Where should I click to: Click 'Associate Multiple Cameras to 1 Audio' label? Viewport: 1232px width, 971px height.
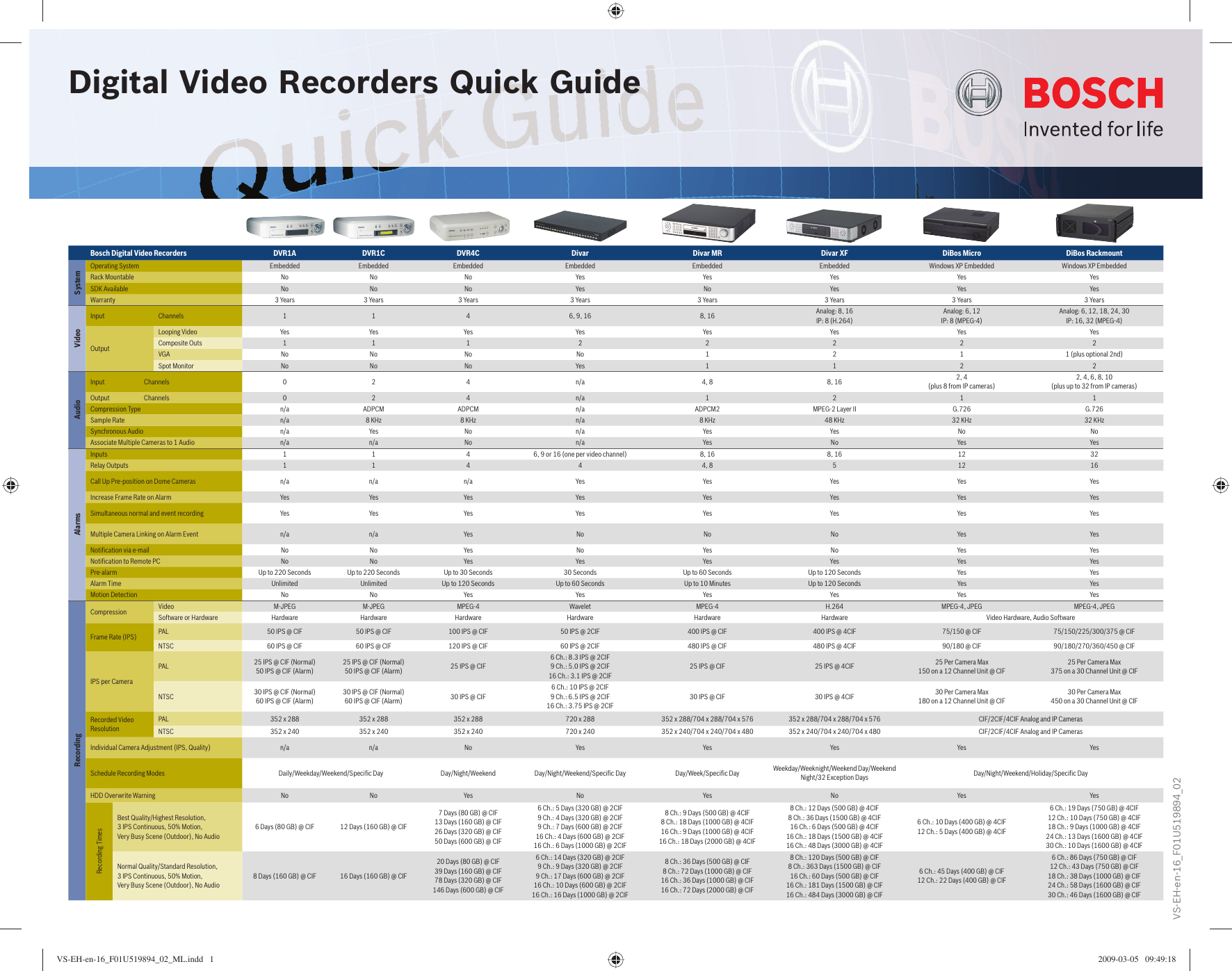coord(143,443)
